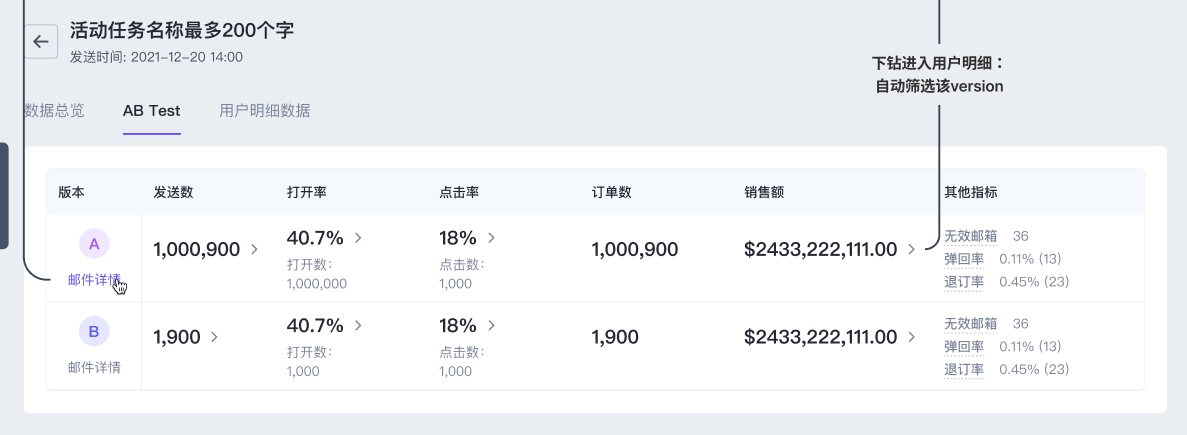Image resolution: width=1187 pixels, height=435 pixels.
Task: Open 邮件详情 link for version A
Action: (x=94, y=280)
